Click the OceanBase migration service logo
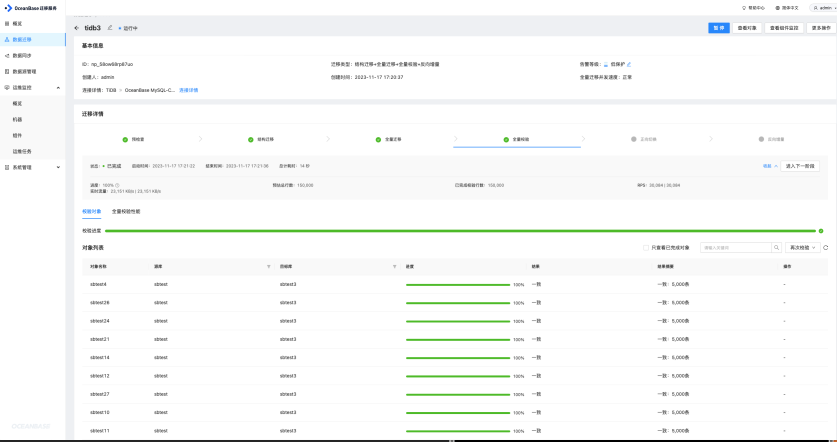Screen dimensions: 837x442 [x=31, y=8]
